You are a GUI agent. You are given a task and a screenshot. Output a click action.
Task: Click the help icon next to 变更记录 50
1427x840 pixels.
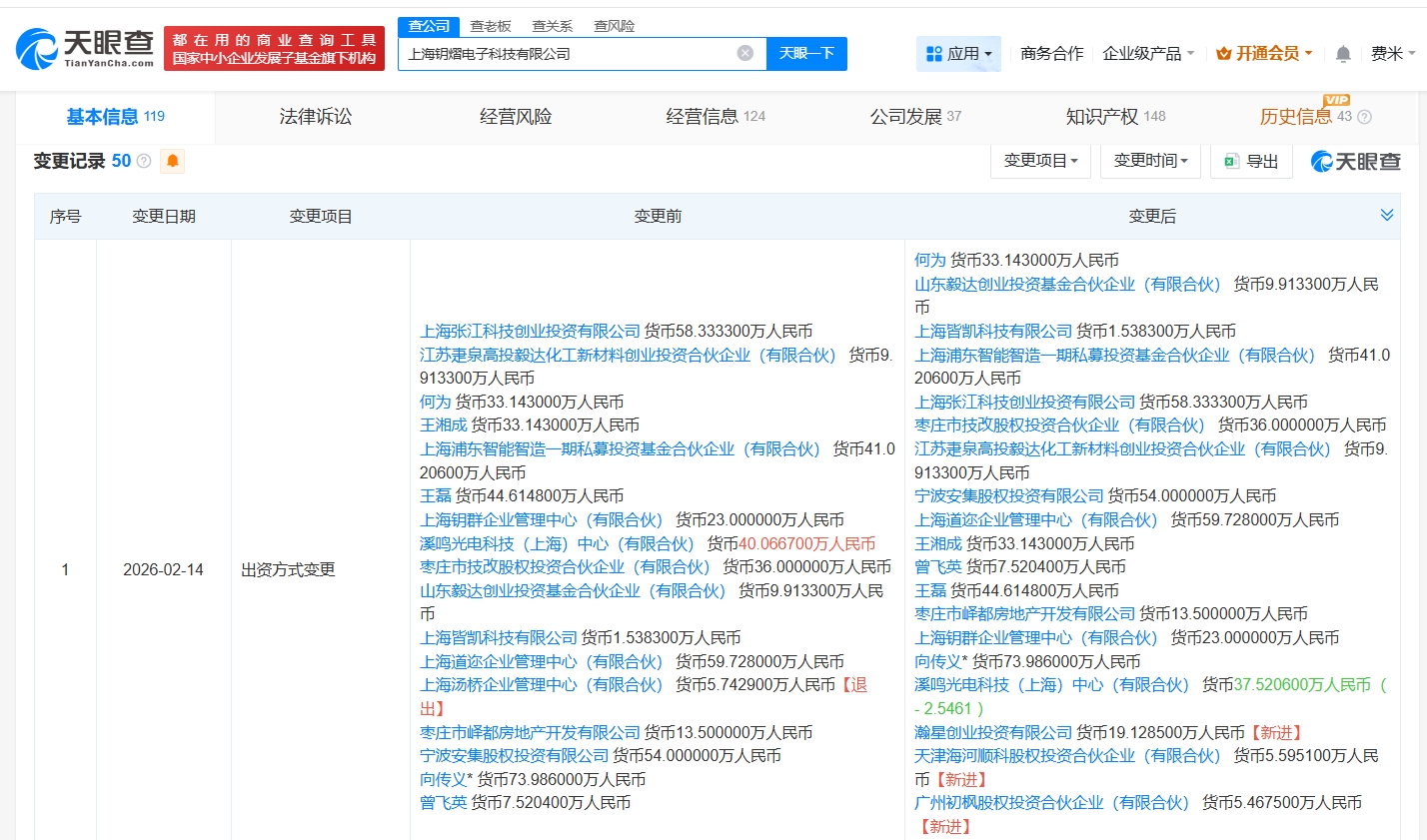[144, 161]
